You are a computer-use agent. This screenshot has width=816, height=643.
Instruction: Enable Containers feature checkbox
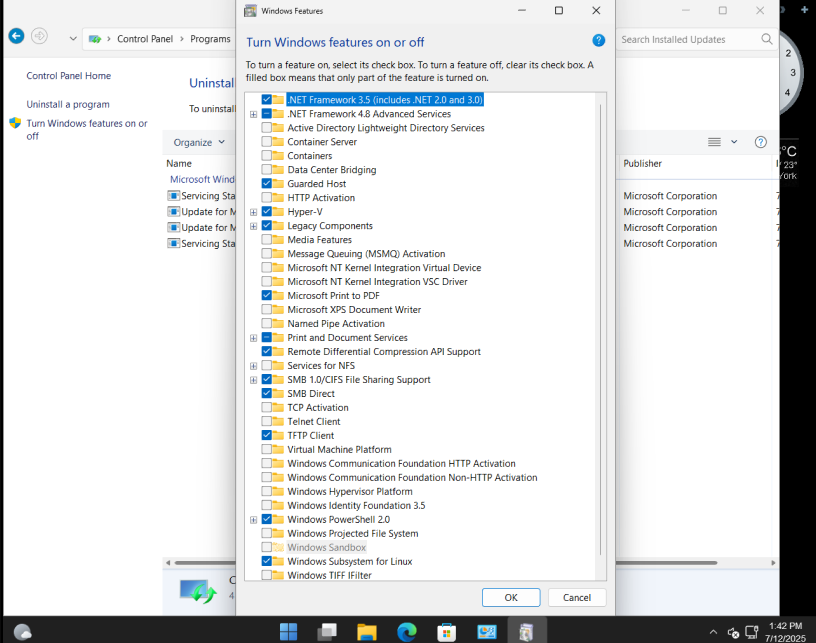[266, 156]
